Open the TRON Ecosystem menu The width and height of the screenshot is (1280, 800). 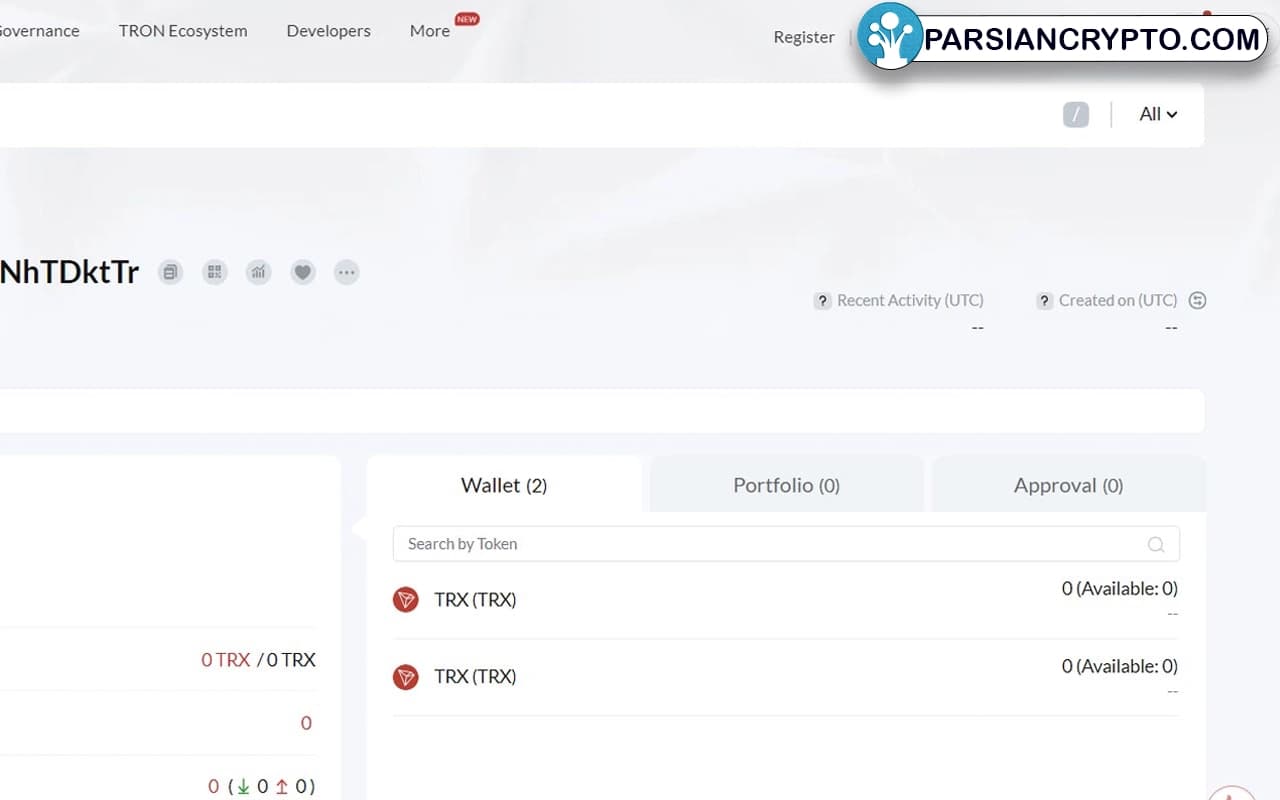point(183,31)
